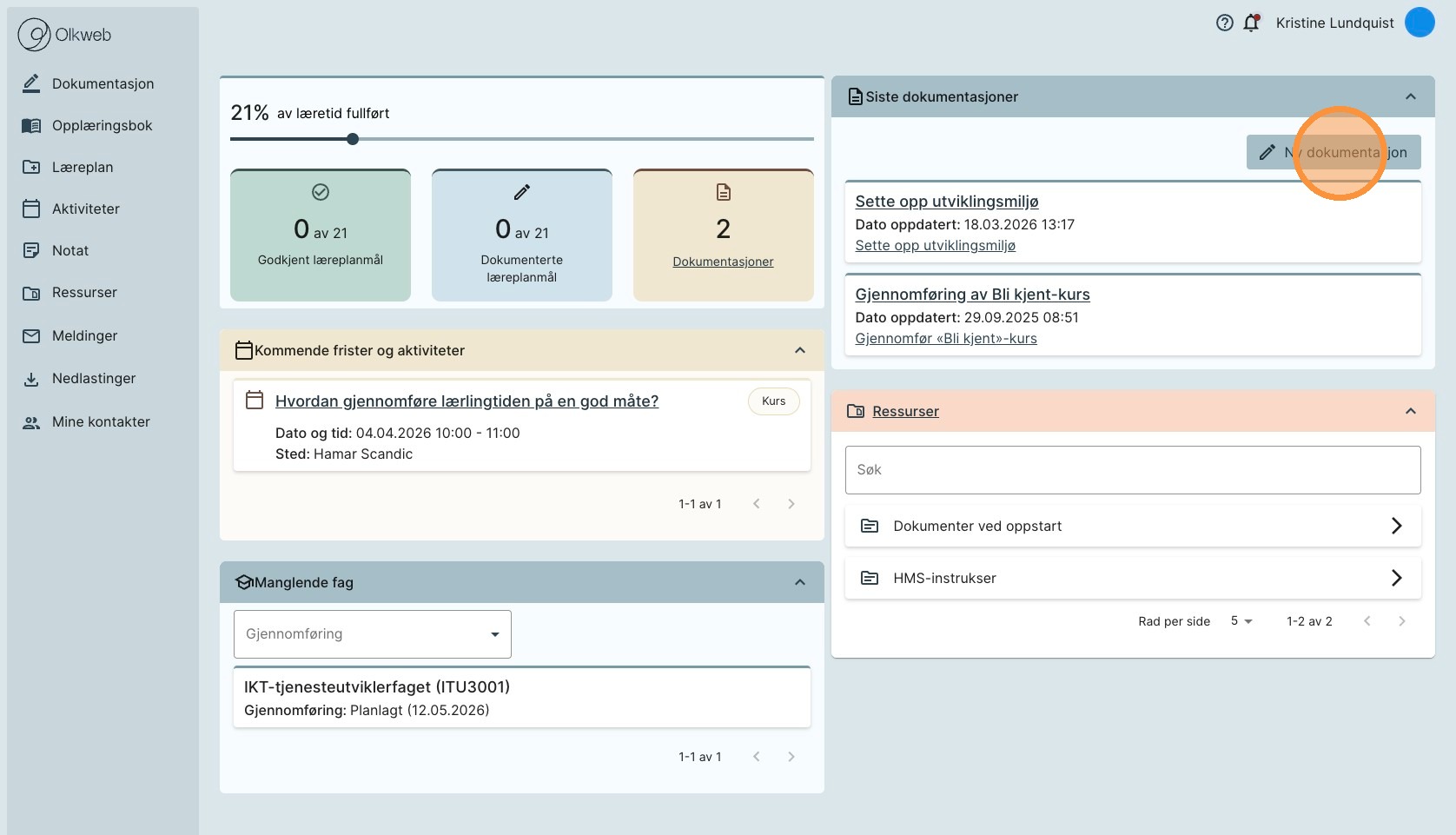
Task: Open the notifications bell icon
Action: [x=1251, y=23]
